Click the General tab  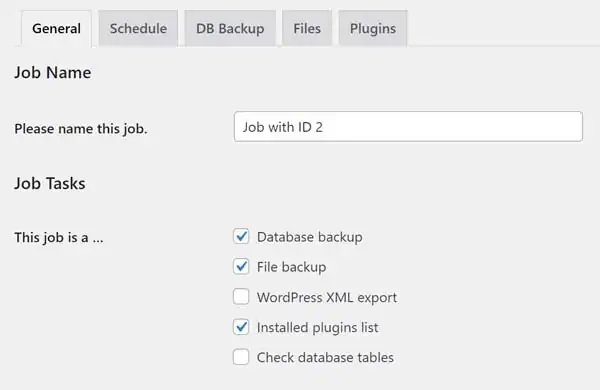tap(56, 28)
